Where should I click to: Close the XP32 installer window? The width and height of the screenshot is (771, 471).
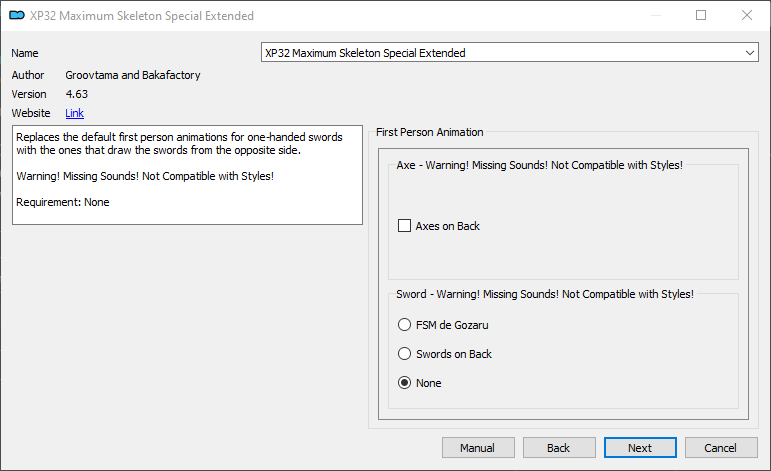(x=747, y=16)
